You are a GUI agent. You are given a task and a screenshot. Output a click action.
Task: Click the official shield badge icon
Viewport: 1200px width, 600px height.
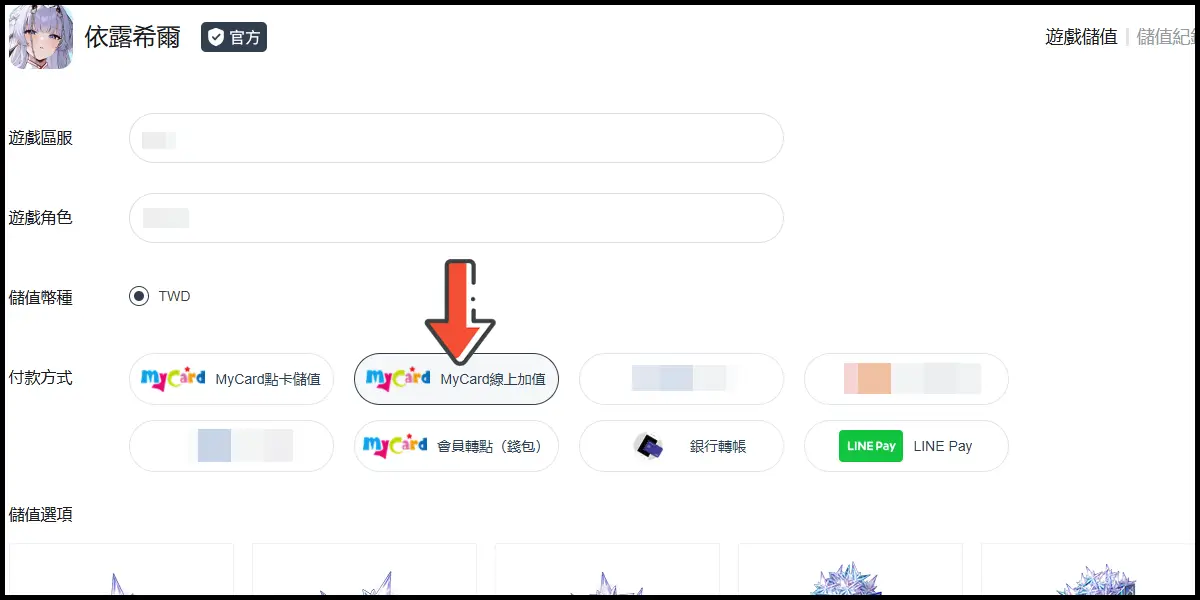pyautogui.click(x=215, y=38)
